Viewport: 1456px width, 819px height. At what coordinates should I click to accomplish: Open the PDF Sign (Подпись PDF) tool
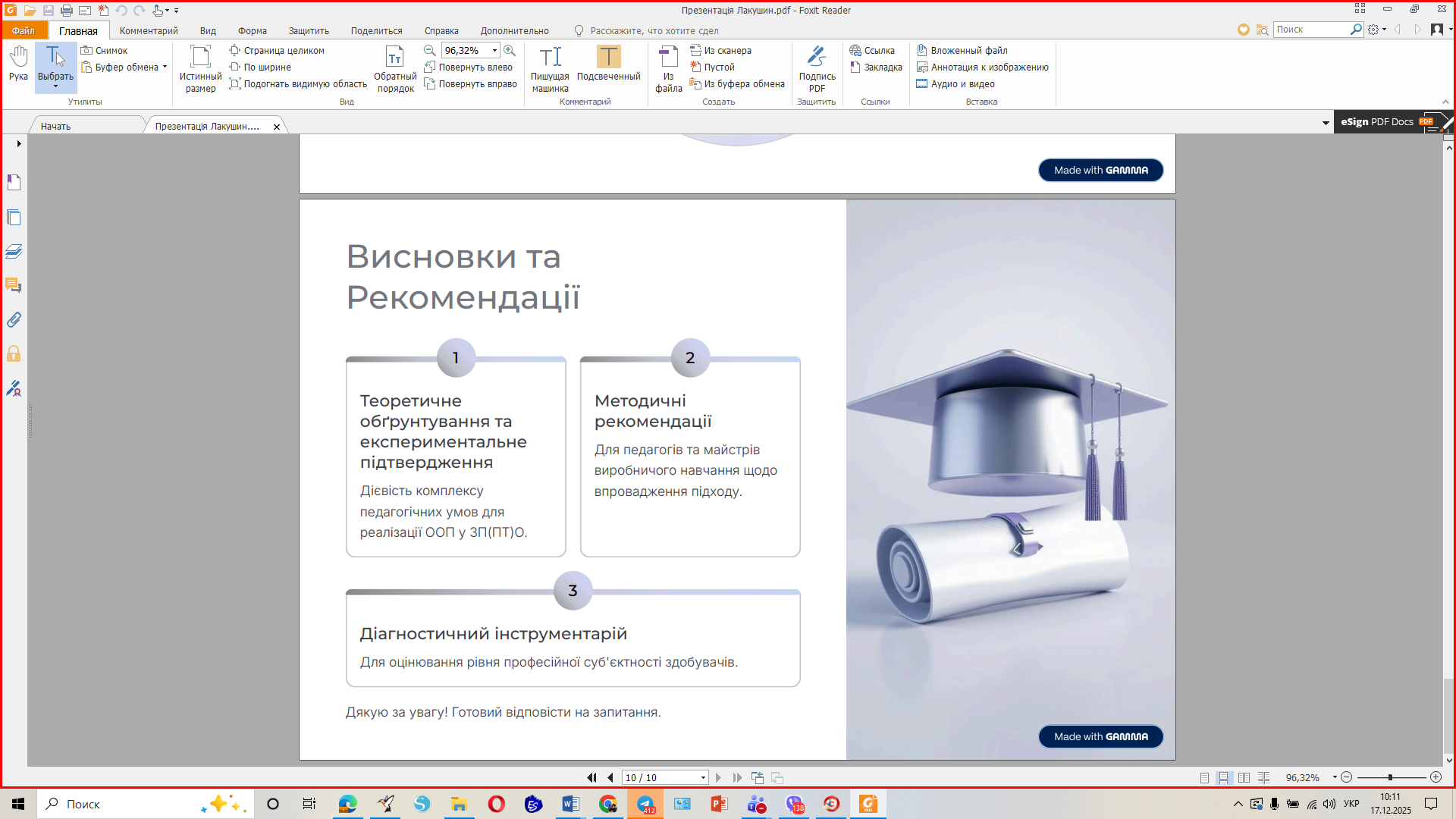817,67
